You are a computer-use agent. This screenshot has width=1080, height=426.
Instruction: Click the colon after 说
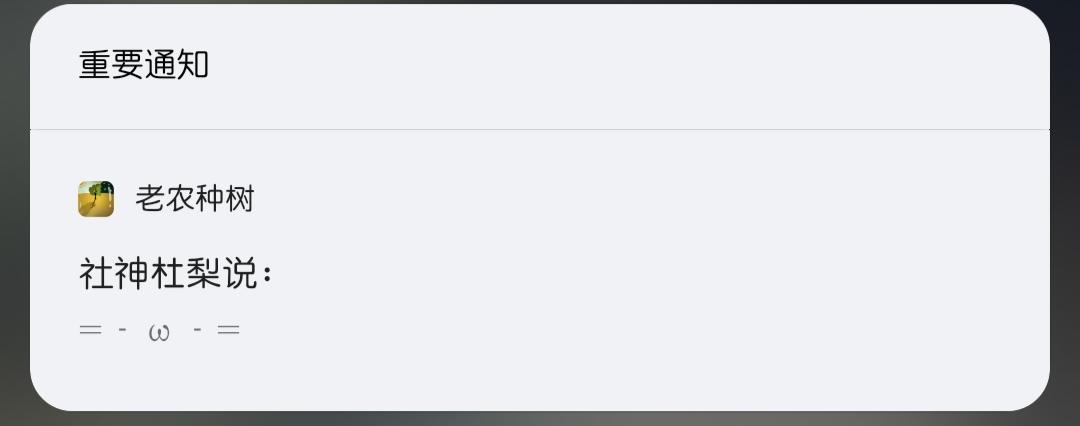[x=267, y=275]
